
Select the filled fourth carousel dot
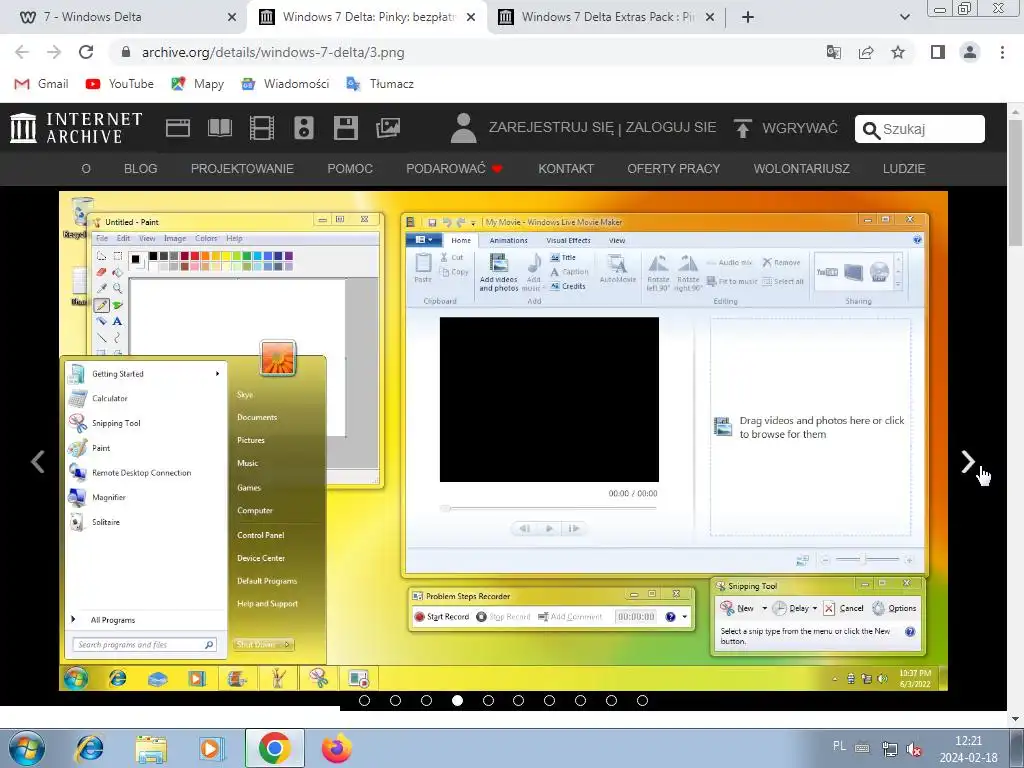click(457, 701)
